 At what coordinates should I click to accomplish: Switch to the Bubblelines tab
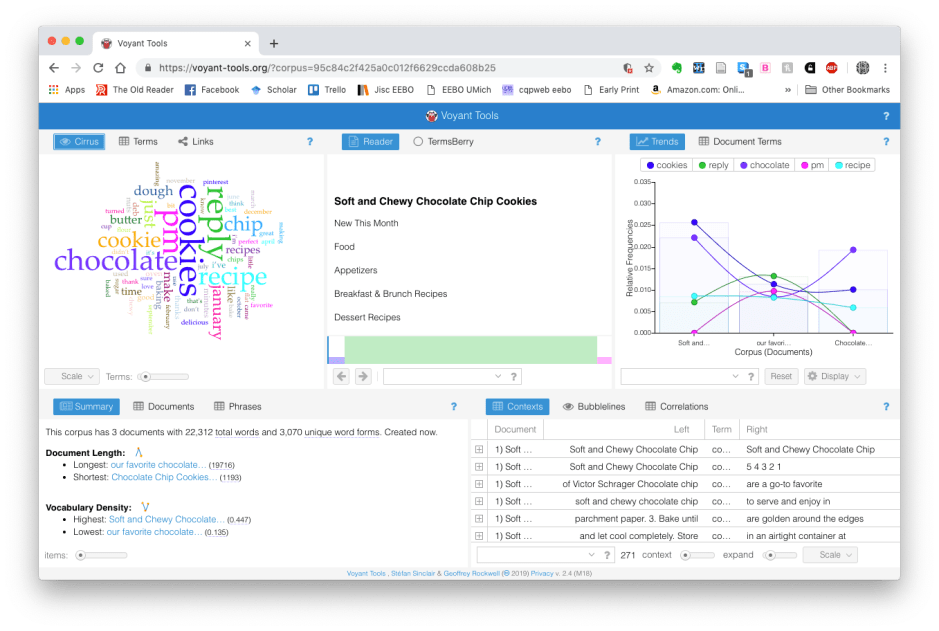point(594,407)
